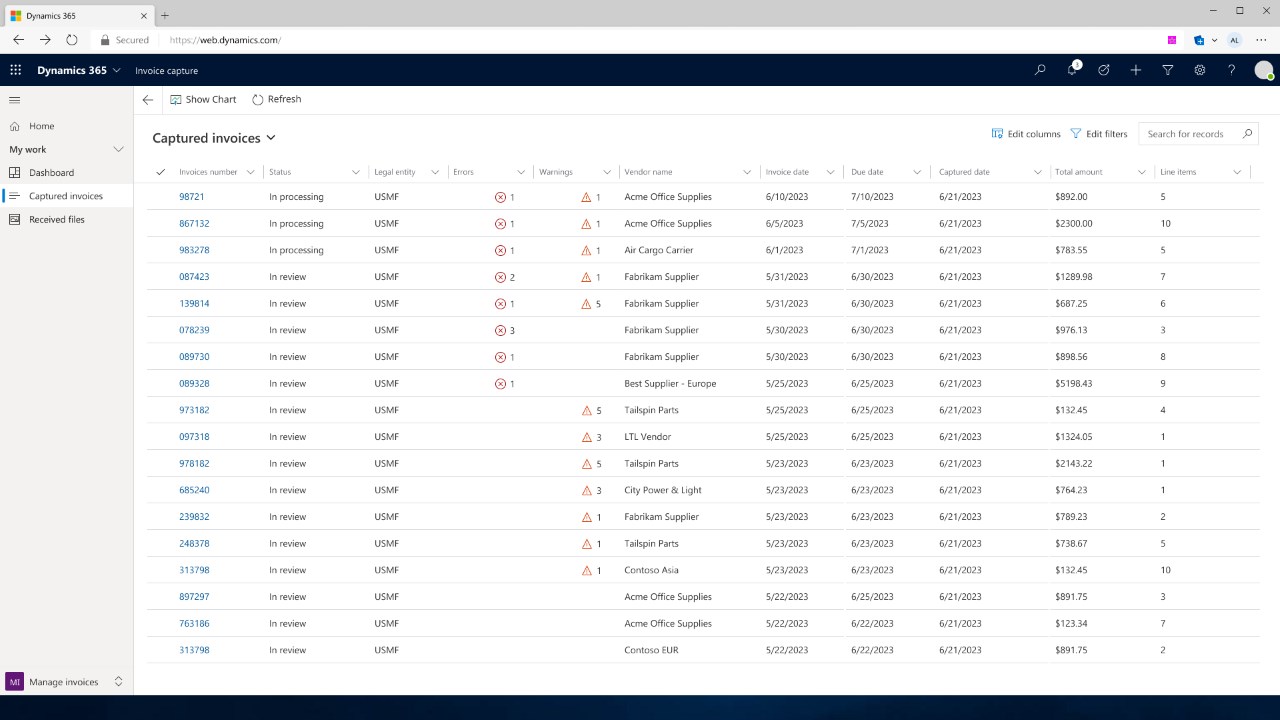
Task: Collapse the hamburger navigation menu
Action: (x=15, y=100)
